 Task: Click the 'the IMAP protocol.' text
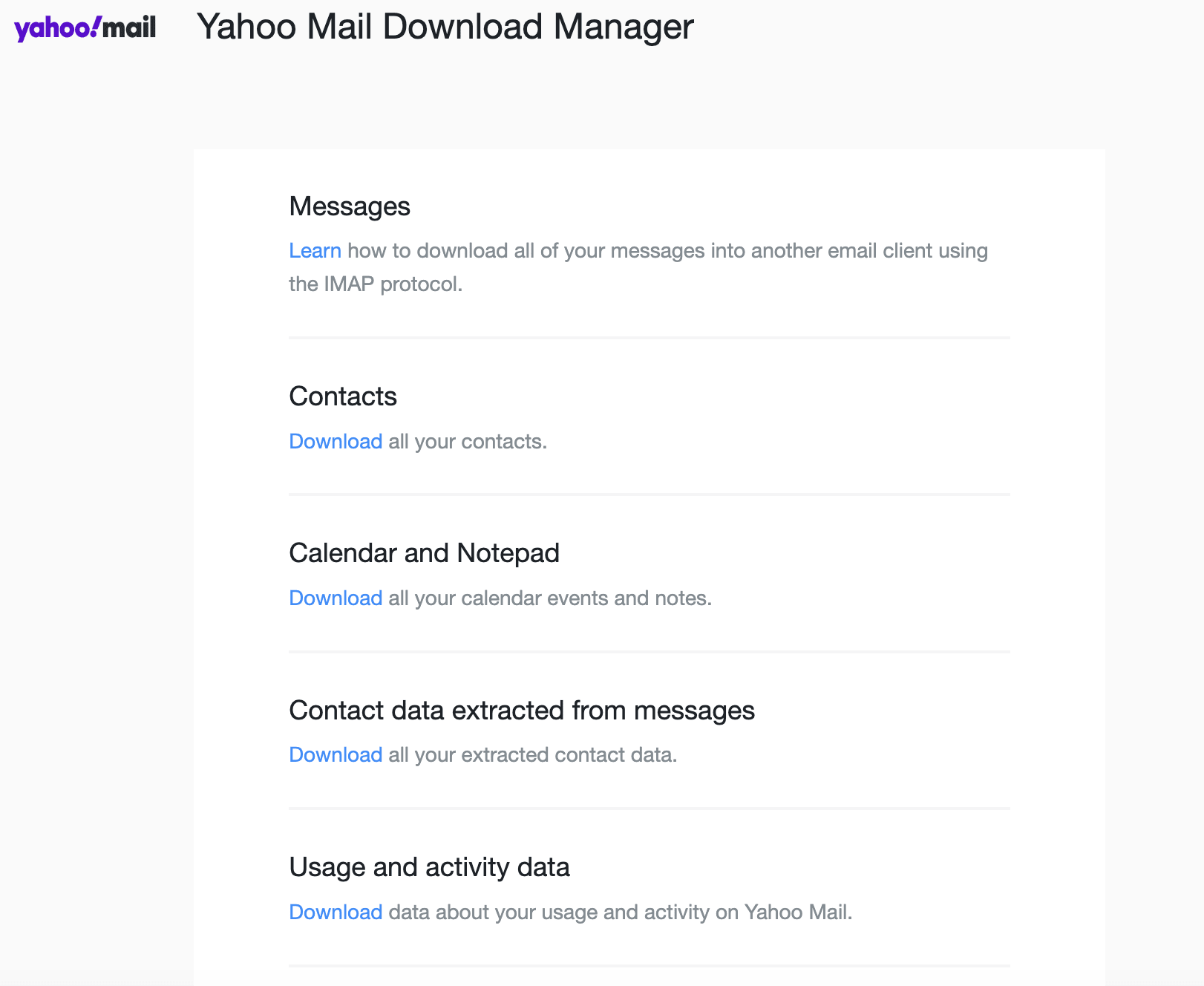click(376, 284)
